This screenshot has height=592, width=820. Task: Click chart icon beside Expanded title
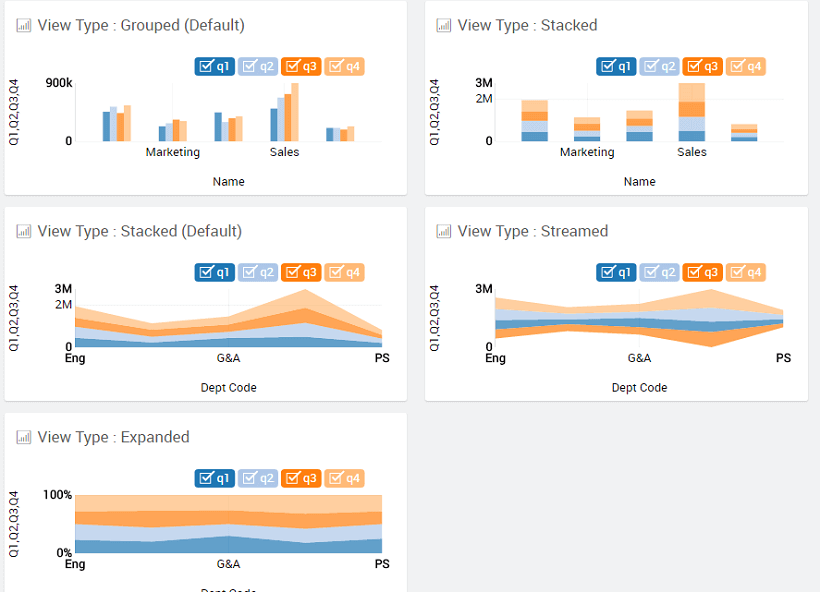point(24,437)
